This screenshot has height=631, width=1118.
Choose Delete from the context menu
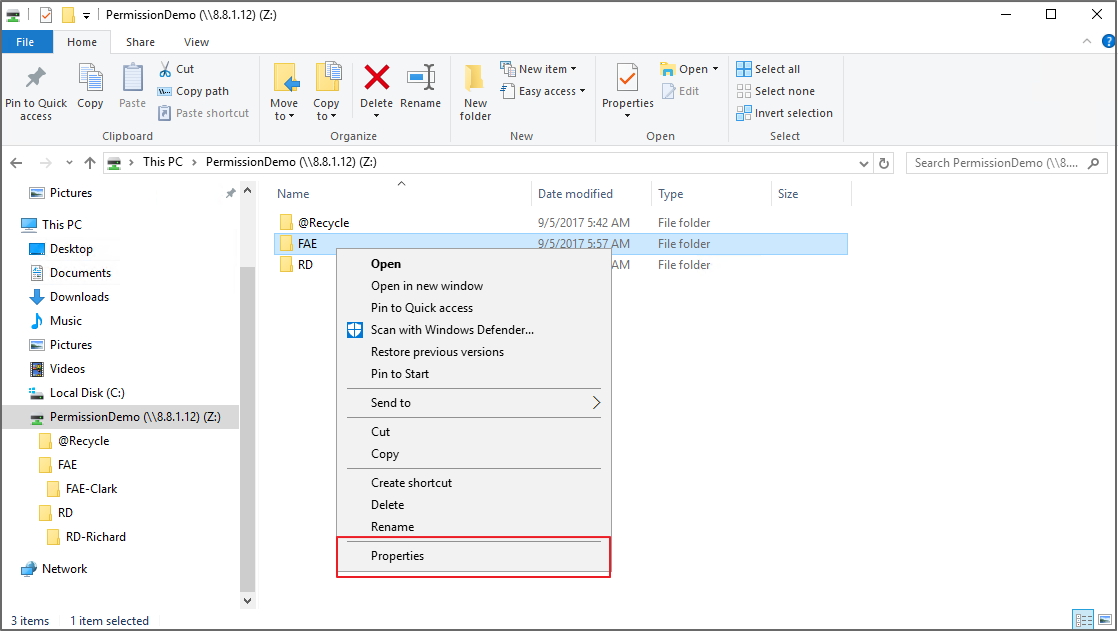coord(387,505)
